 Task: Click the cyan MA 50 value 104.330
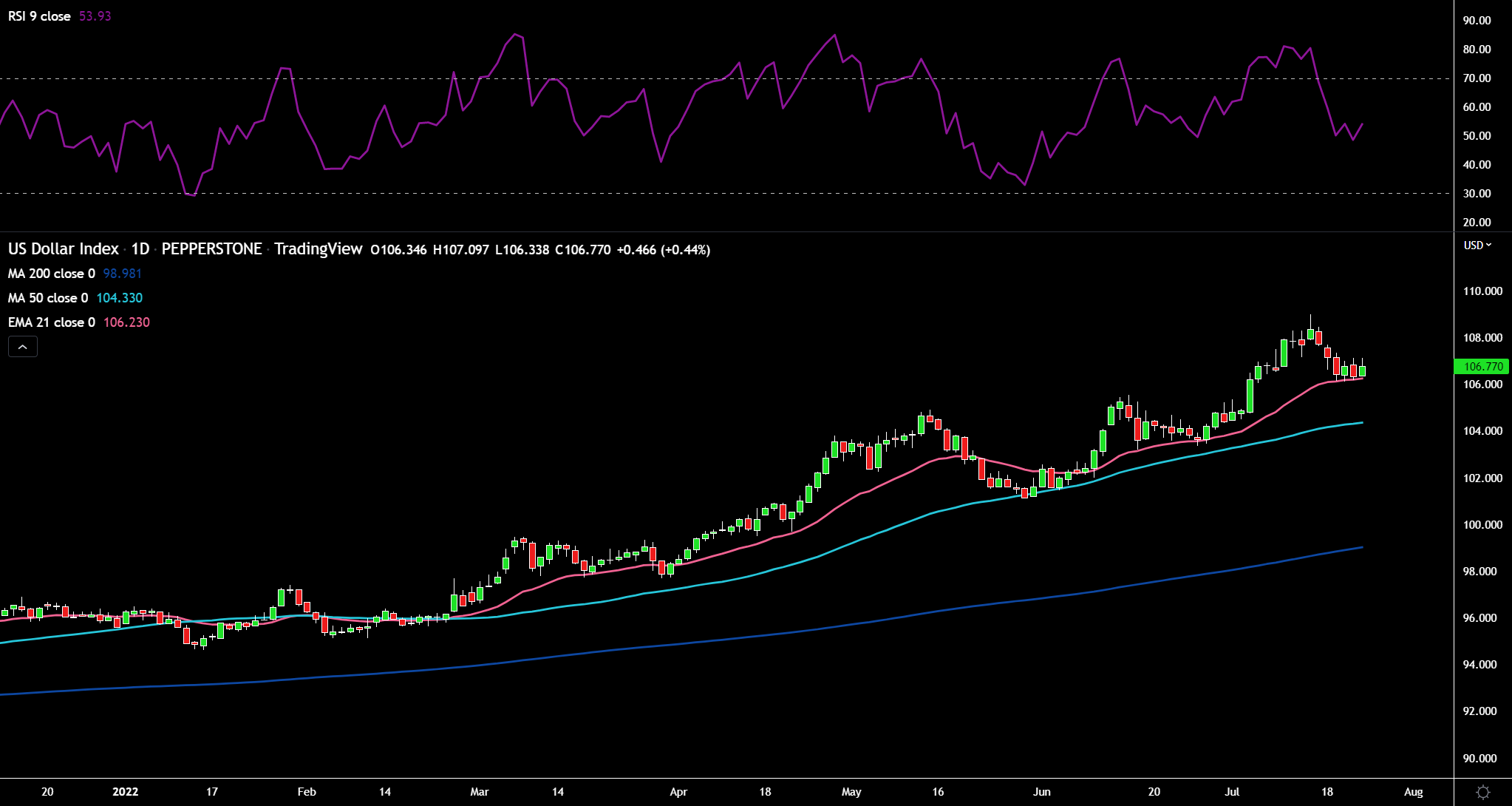click(x=119, y=298)
